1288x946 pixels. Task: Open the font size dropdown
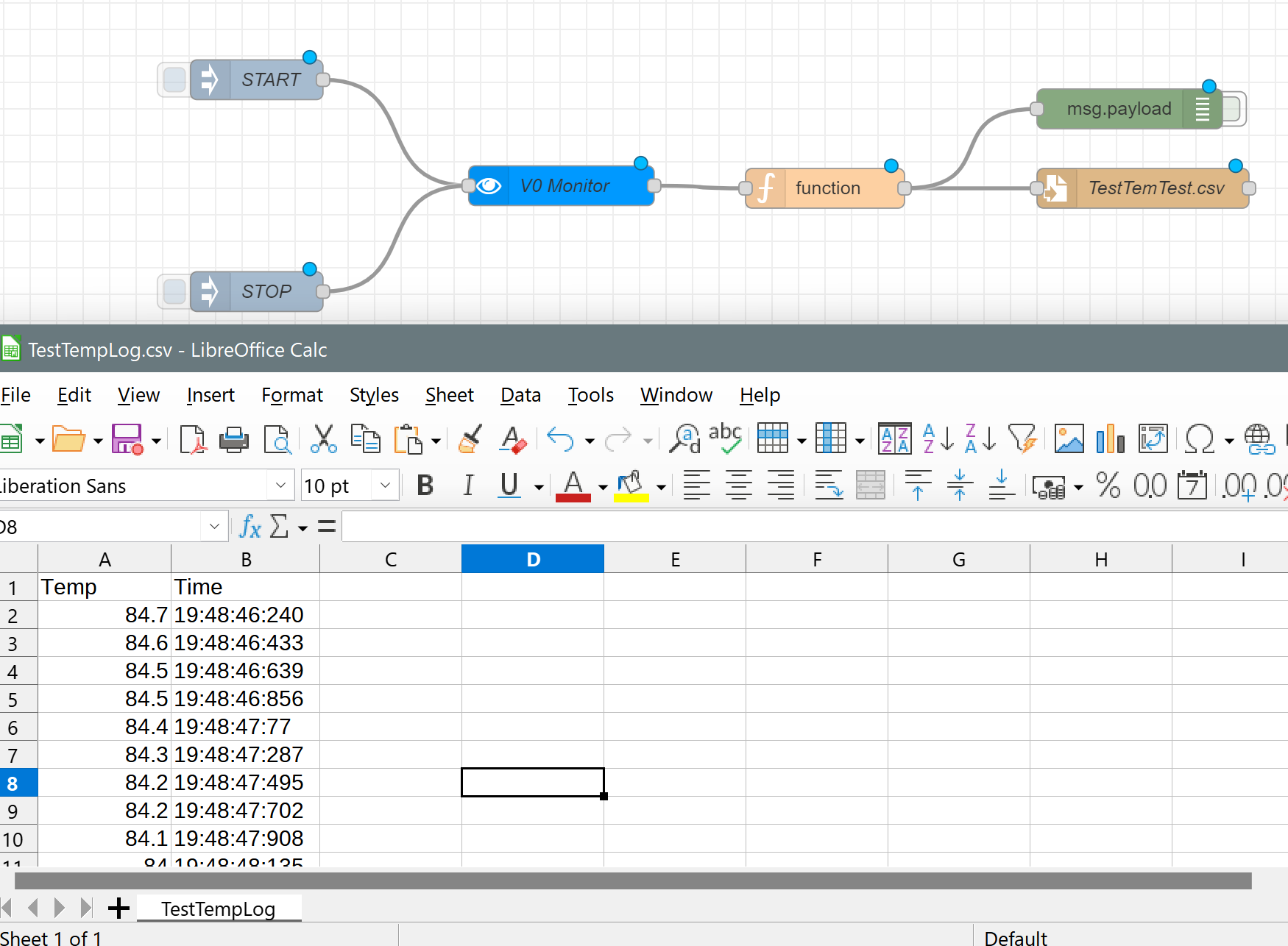point(385,486)
